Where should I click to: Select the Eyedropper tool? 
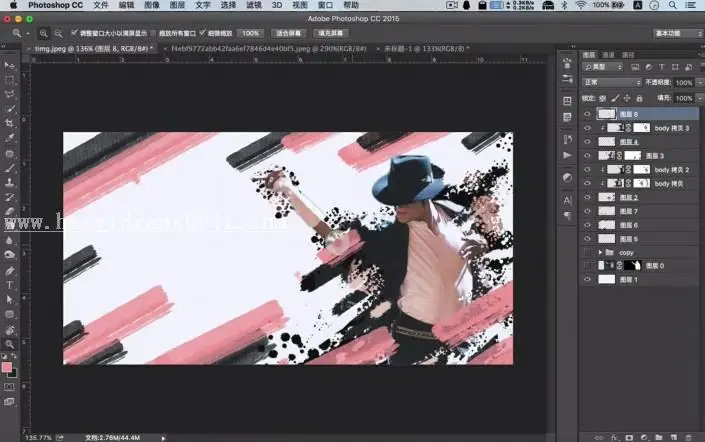[9, 138]
